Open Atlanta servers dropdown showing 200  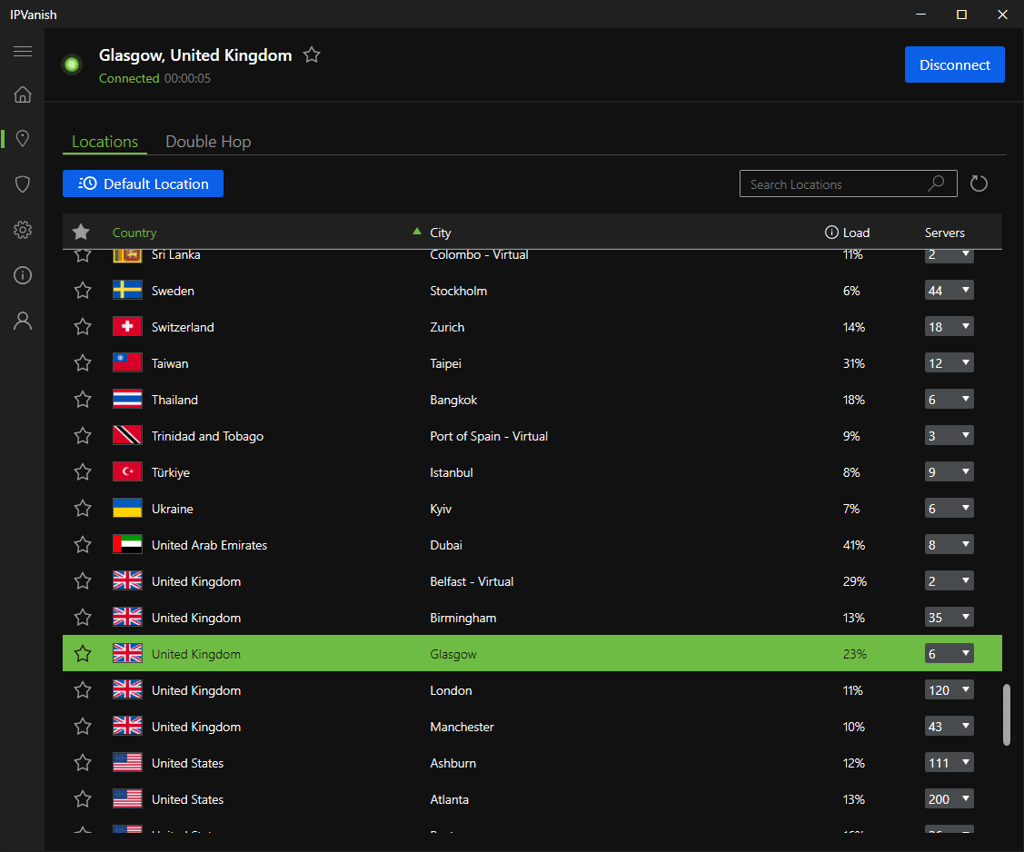(949, 799)
